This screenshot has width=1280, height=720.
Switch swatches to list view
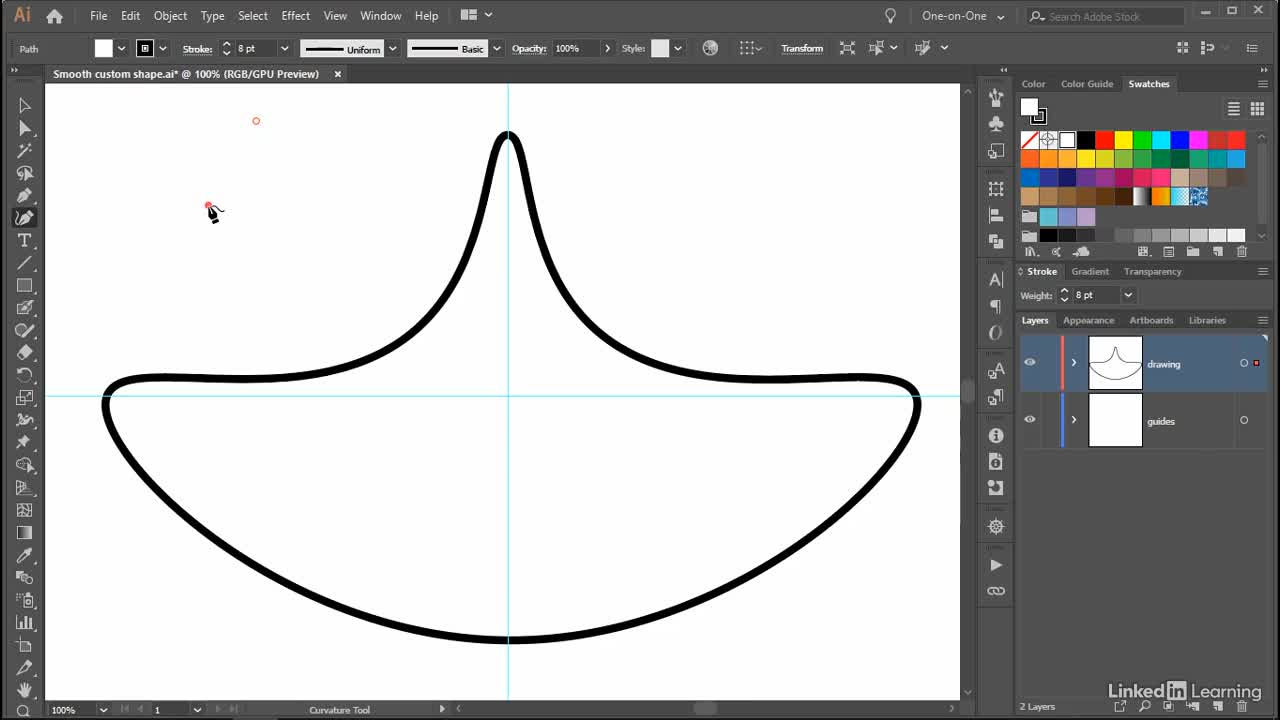tap(1234, 109)
